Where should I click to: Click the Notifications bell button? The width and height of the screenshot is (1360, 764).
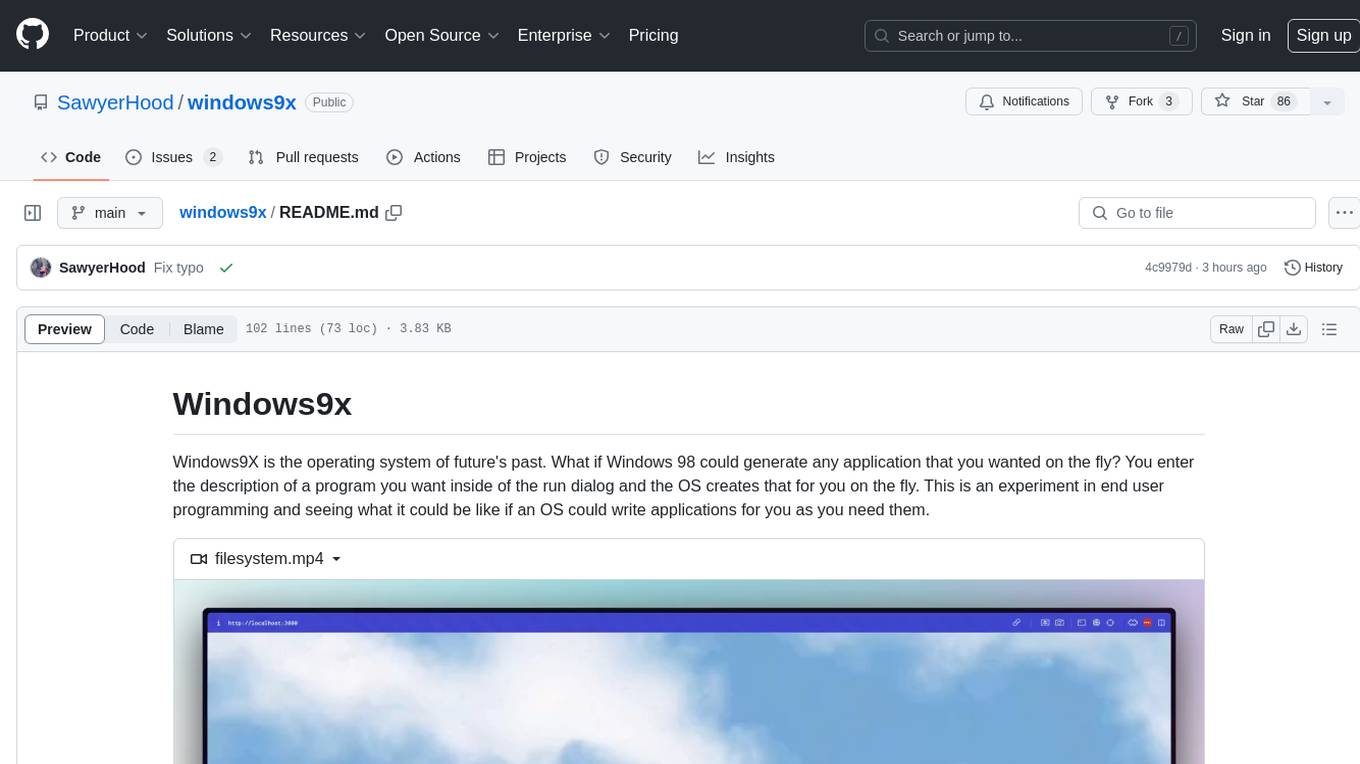tap(1024, 102)
